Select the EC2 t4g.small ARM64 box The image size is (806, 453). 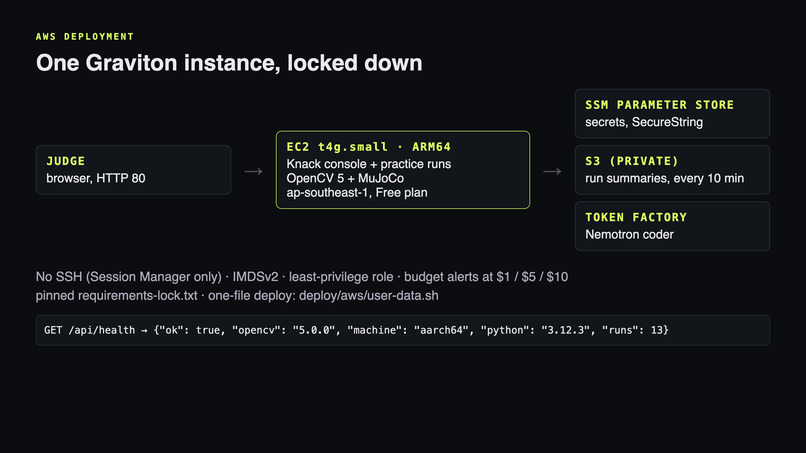[x=402, y=170]
